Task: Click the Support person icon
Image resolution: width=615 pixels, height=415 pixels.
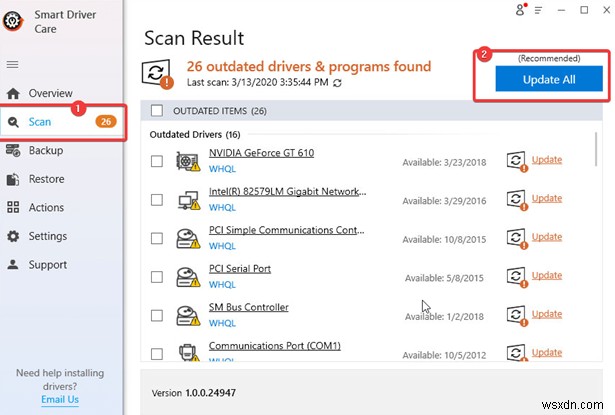Action: point(13,264)
